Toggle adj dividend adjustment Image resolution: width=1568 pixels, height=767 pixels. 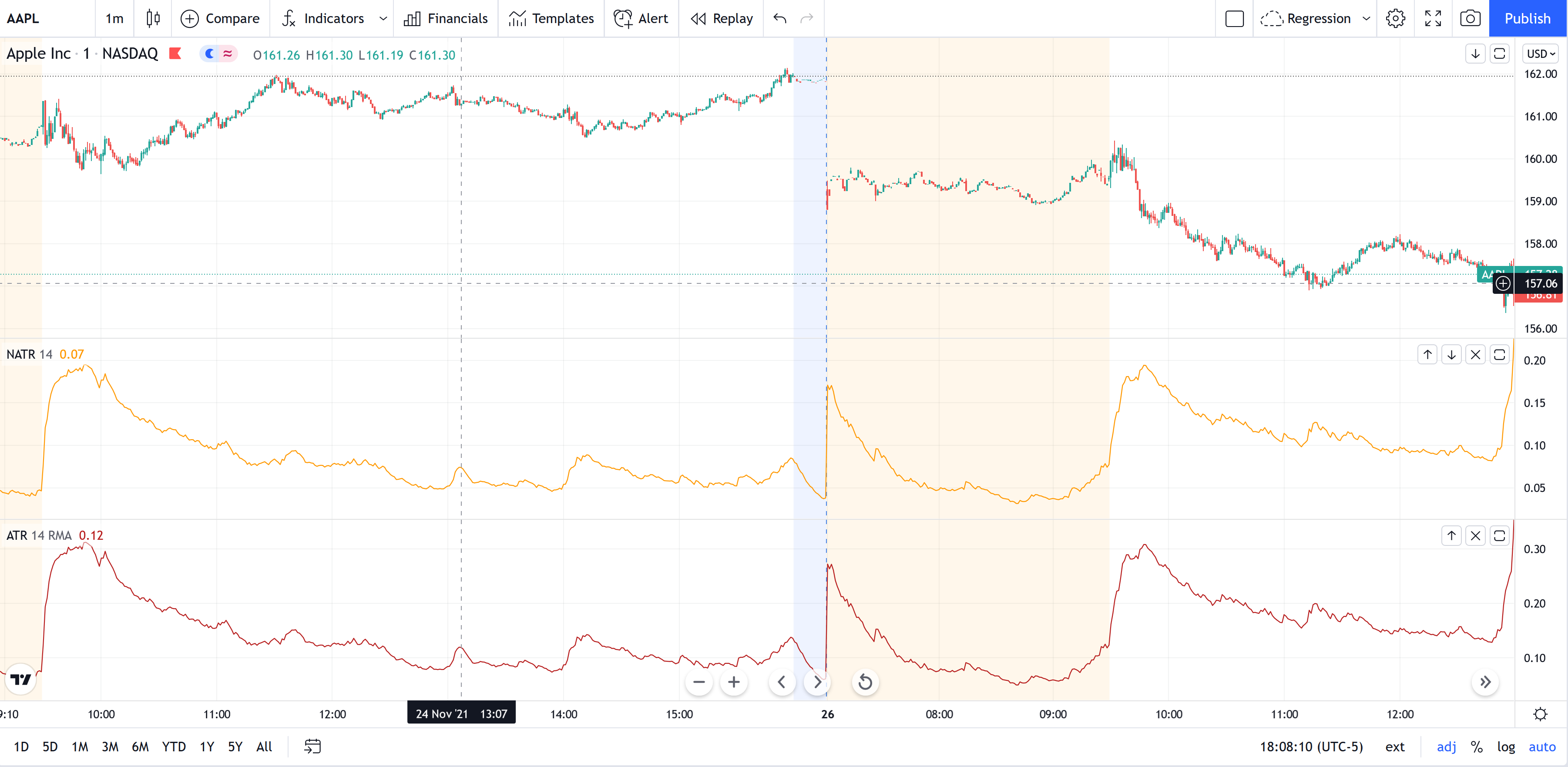(x=1446, y=747)
